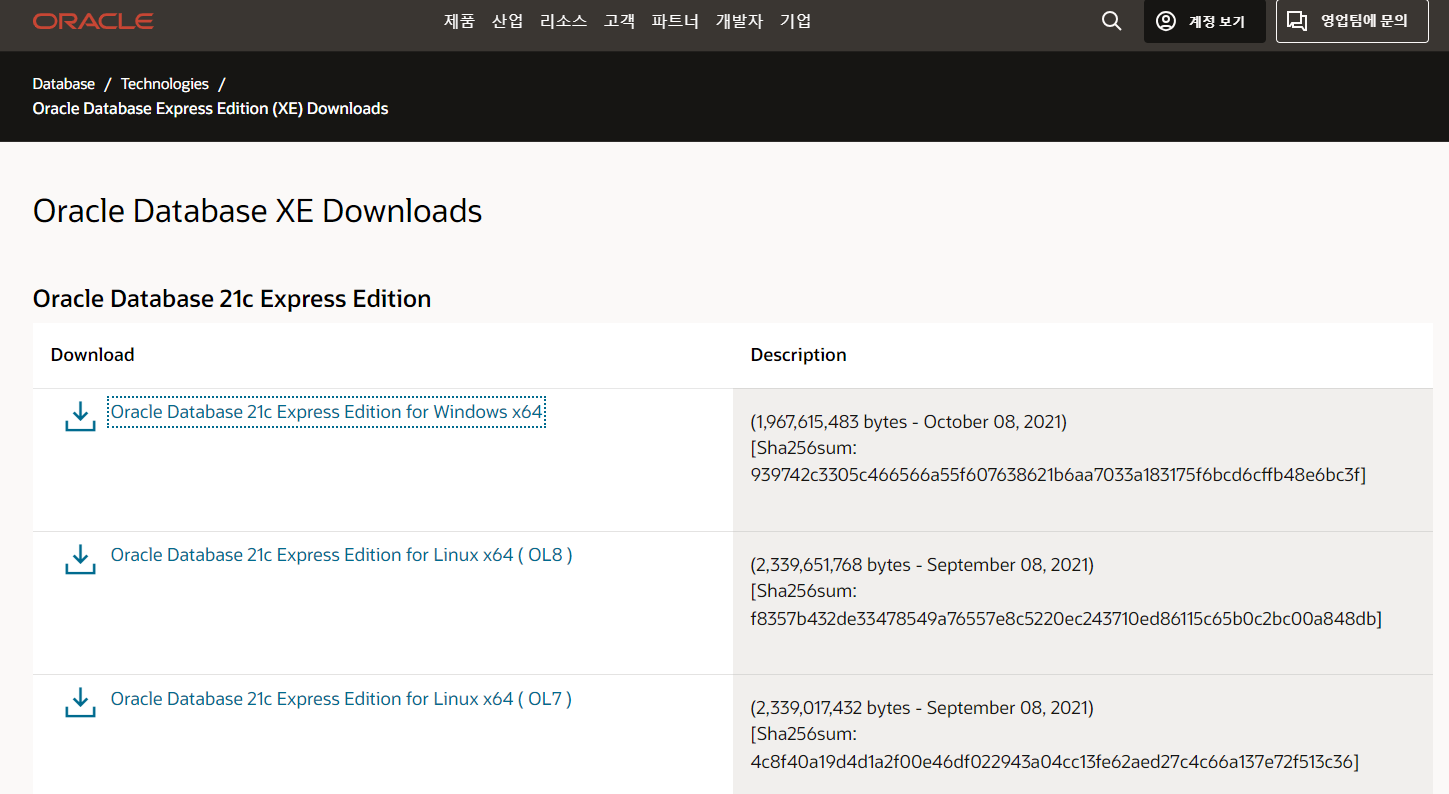
Task: Open the 기업 menu
Action: 795,21
